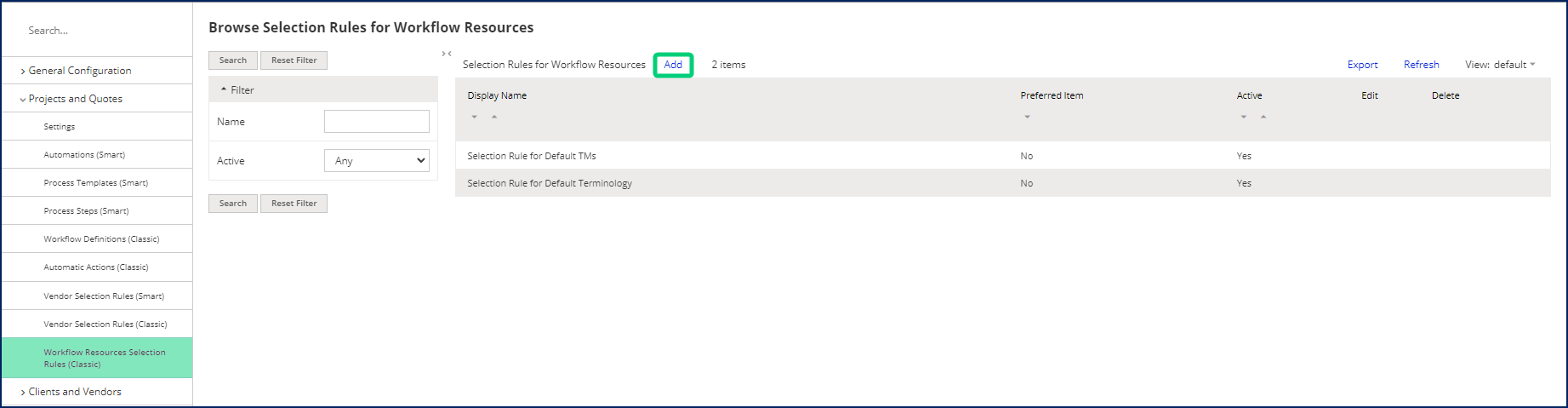
Task: Open the Active filter dropdown
Action: click(377, 160)
